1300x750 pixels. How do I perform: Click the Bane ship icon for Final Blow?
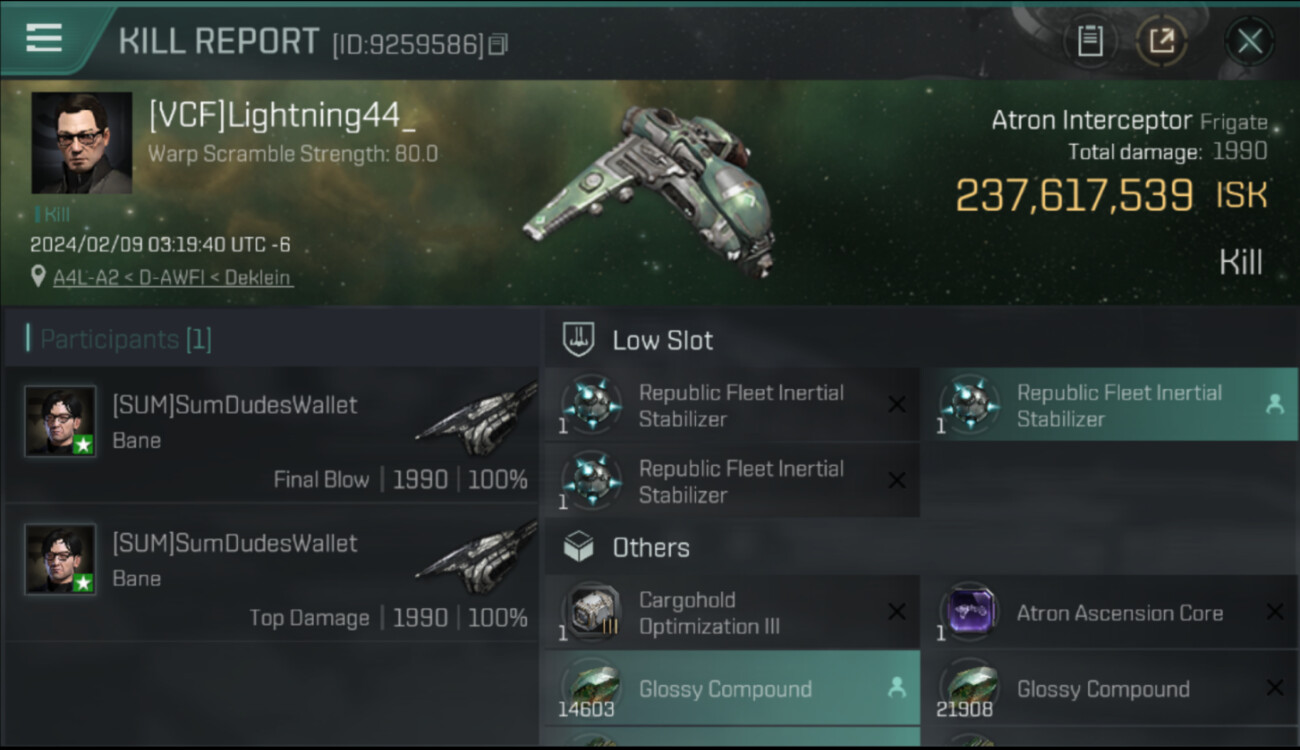pyautogui.click(x=477, y=418)
